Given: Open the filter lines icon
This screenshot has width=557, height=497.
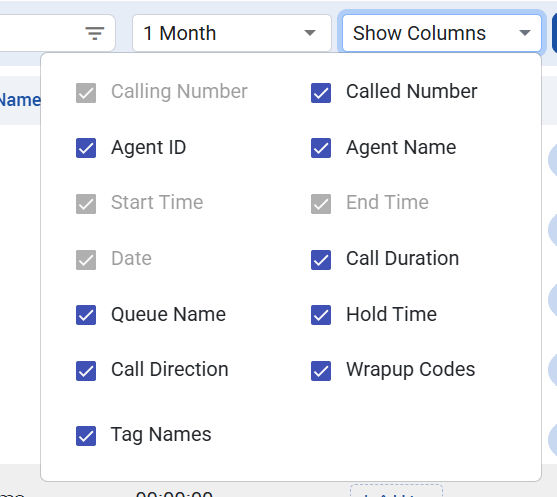Looking at the screenshot, I should point(95,33).
